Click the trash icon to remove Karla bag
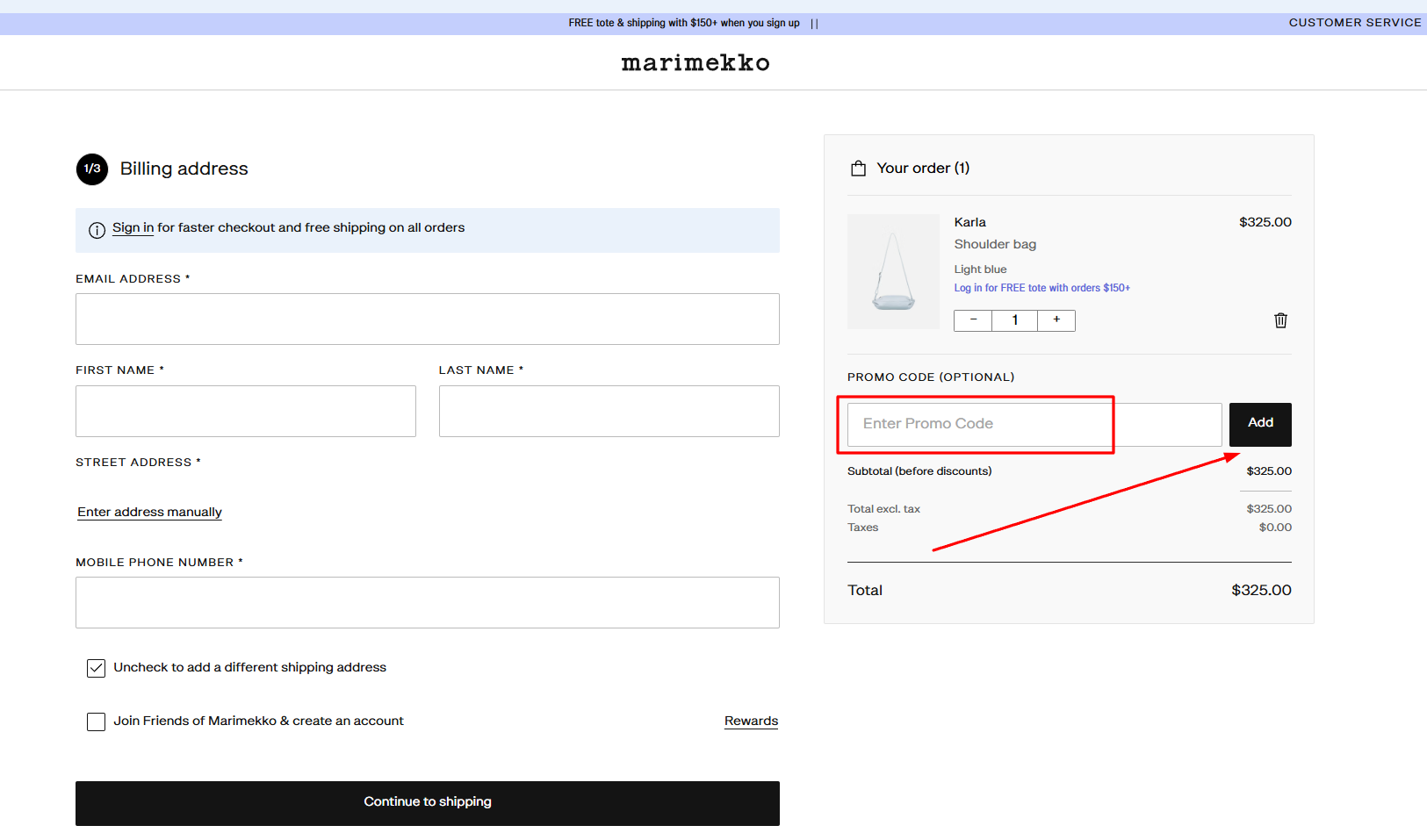This screenshot has width=1427, height=840. 1280,319
